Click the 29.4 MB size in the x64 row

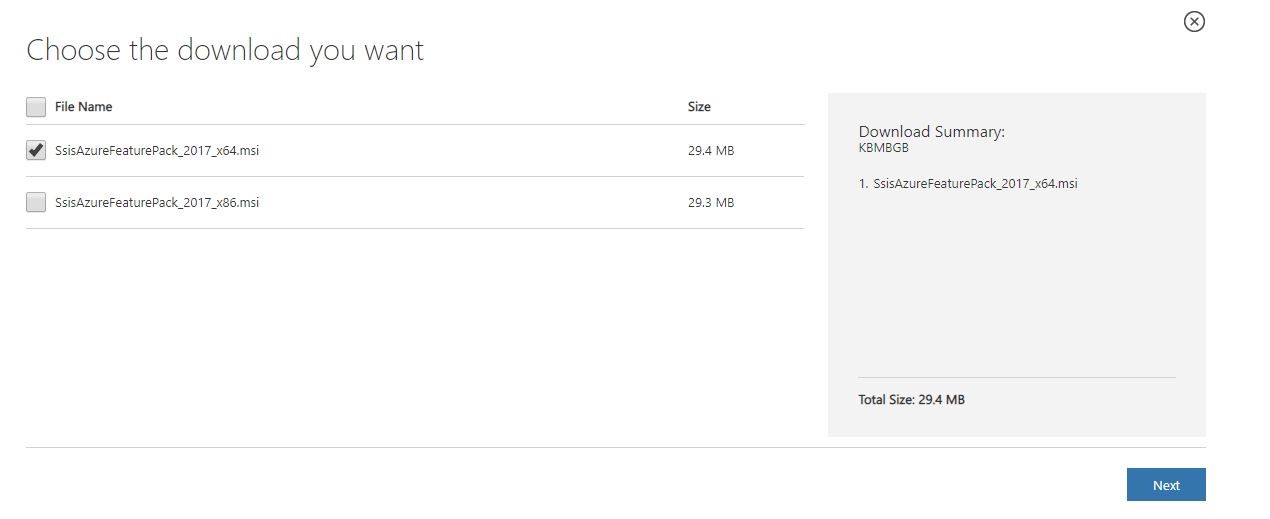pyautogui.click(x=710, y=151)
